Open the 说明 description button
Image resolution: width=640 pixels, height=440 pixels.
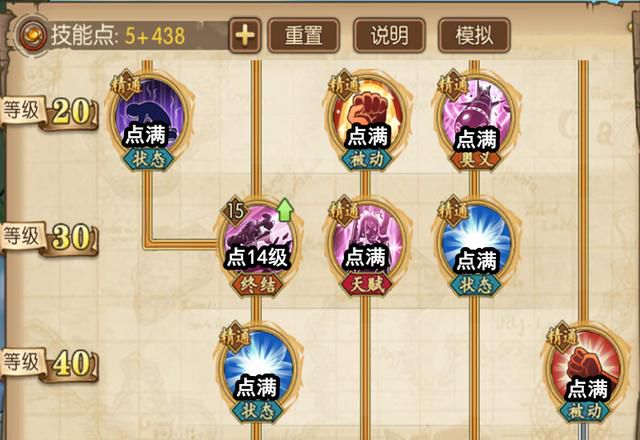[389, 36]
